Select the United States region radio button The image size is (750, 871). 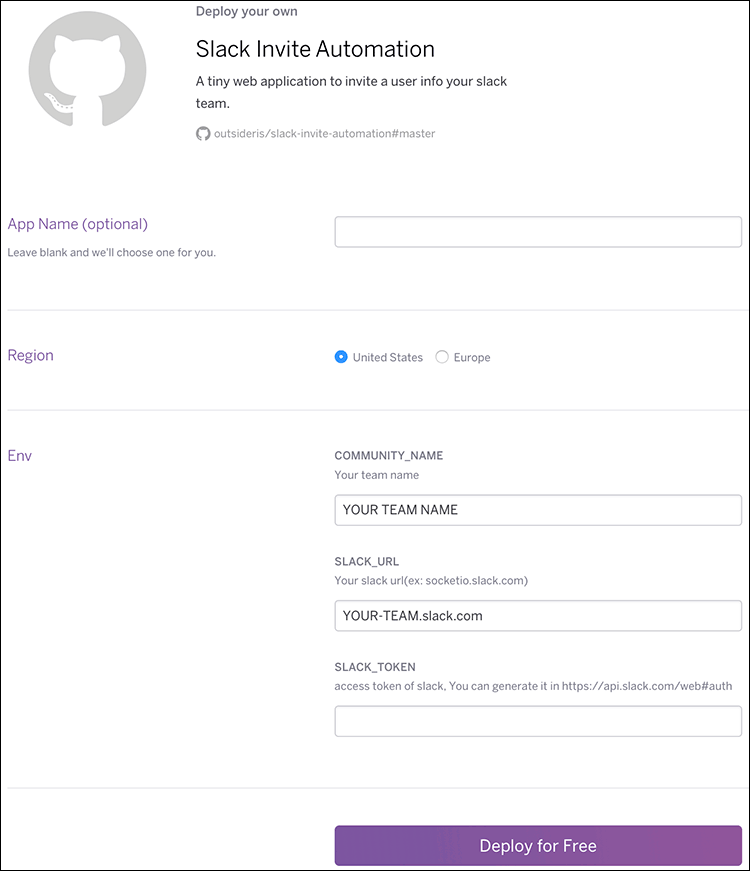pos(341,357)
